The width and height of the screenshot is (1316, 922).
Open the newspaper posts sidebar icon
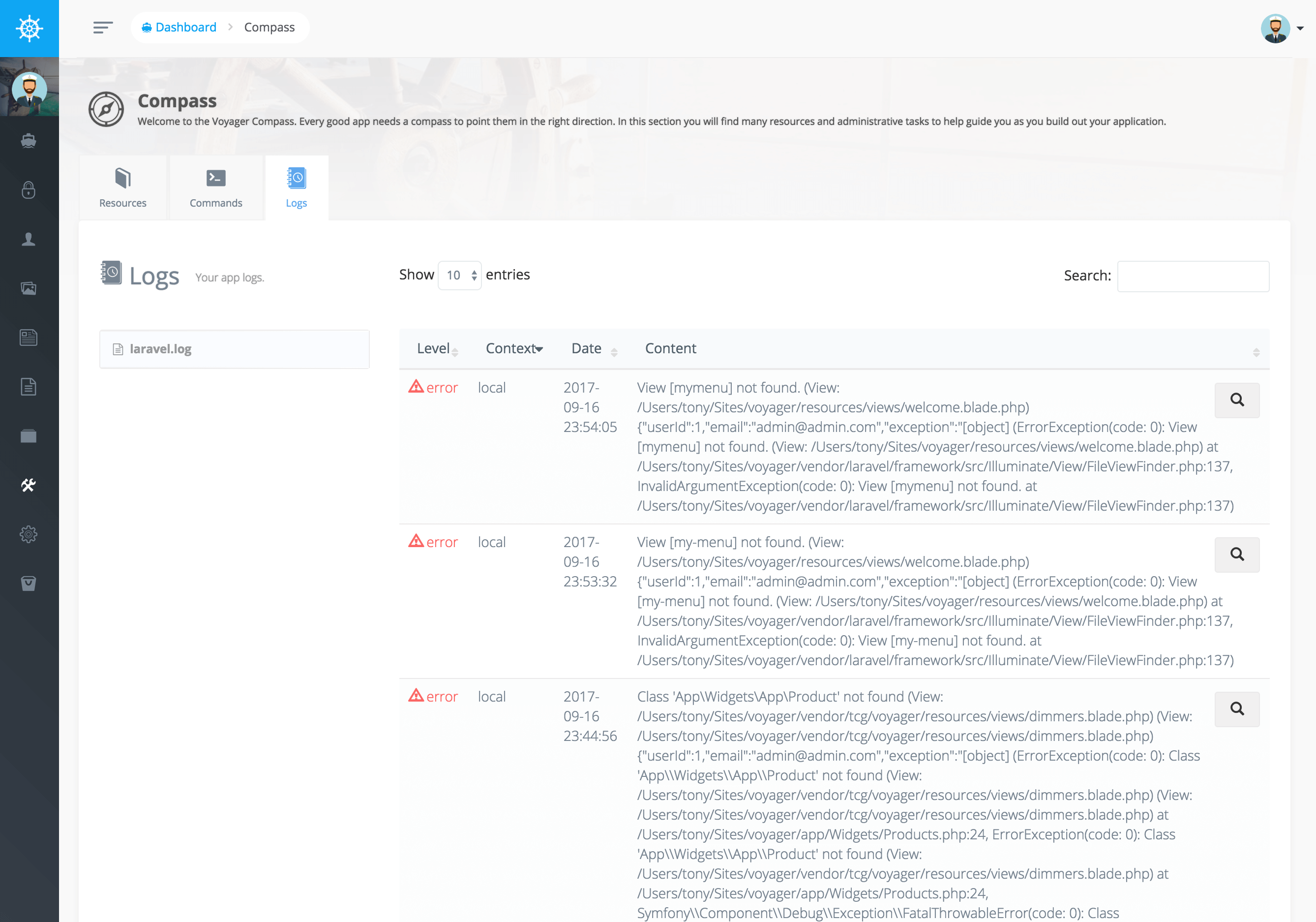click(x=29, y=337)
